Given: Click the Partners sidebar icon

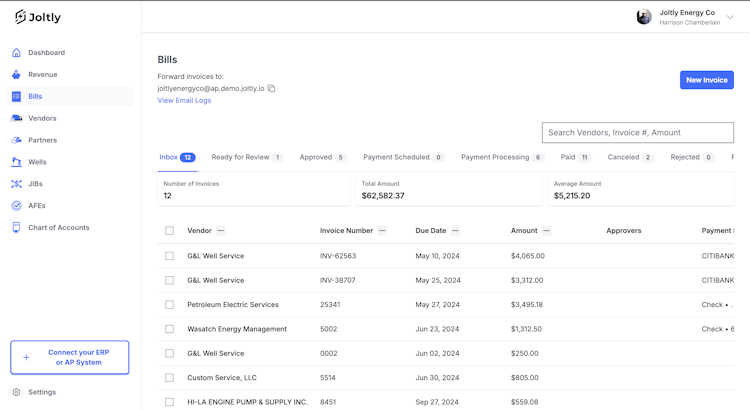Looking at the screenshot, I should coord(16,140).
